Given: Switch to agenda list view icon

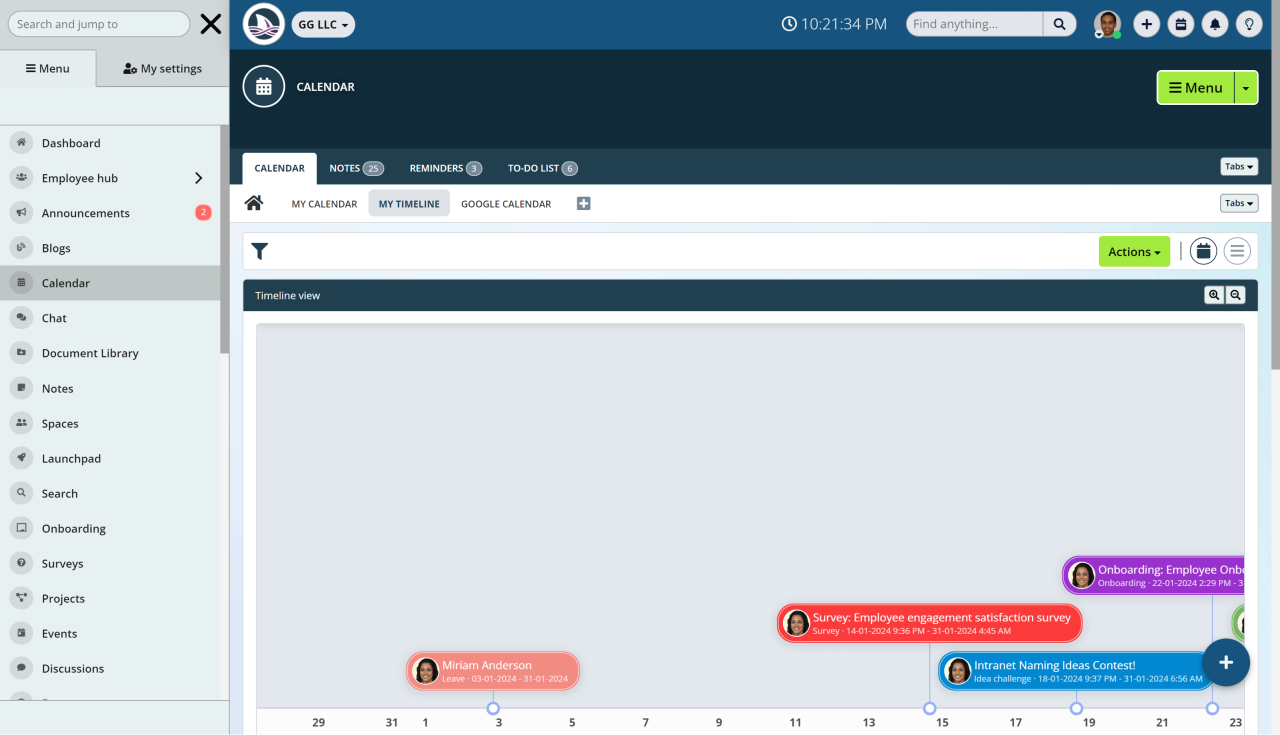Looking at the screenshot, I should (x=1237, y=251).
